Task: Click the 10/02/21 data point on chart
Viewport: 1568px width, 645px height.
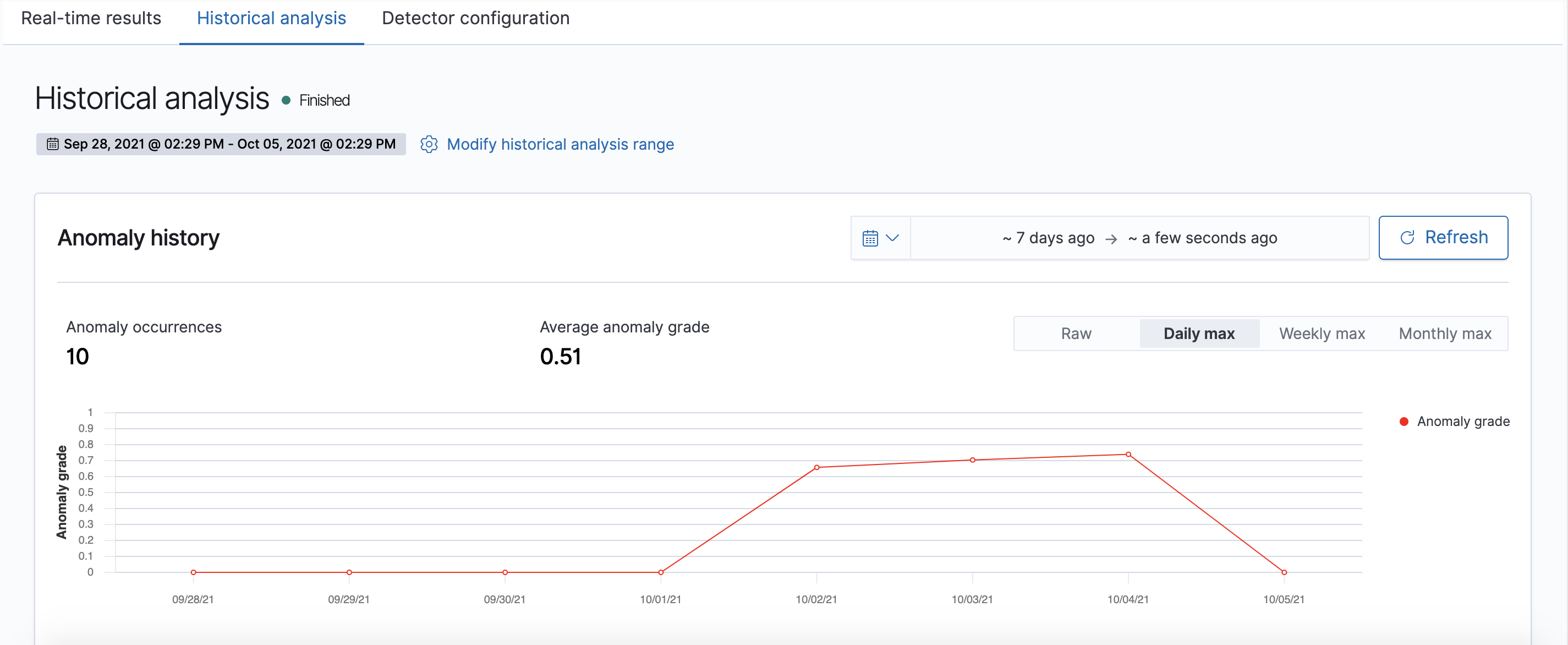Action: click(816, 468)
